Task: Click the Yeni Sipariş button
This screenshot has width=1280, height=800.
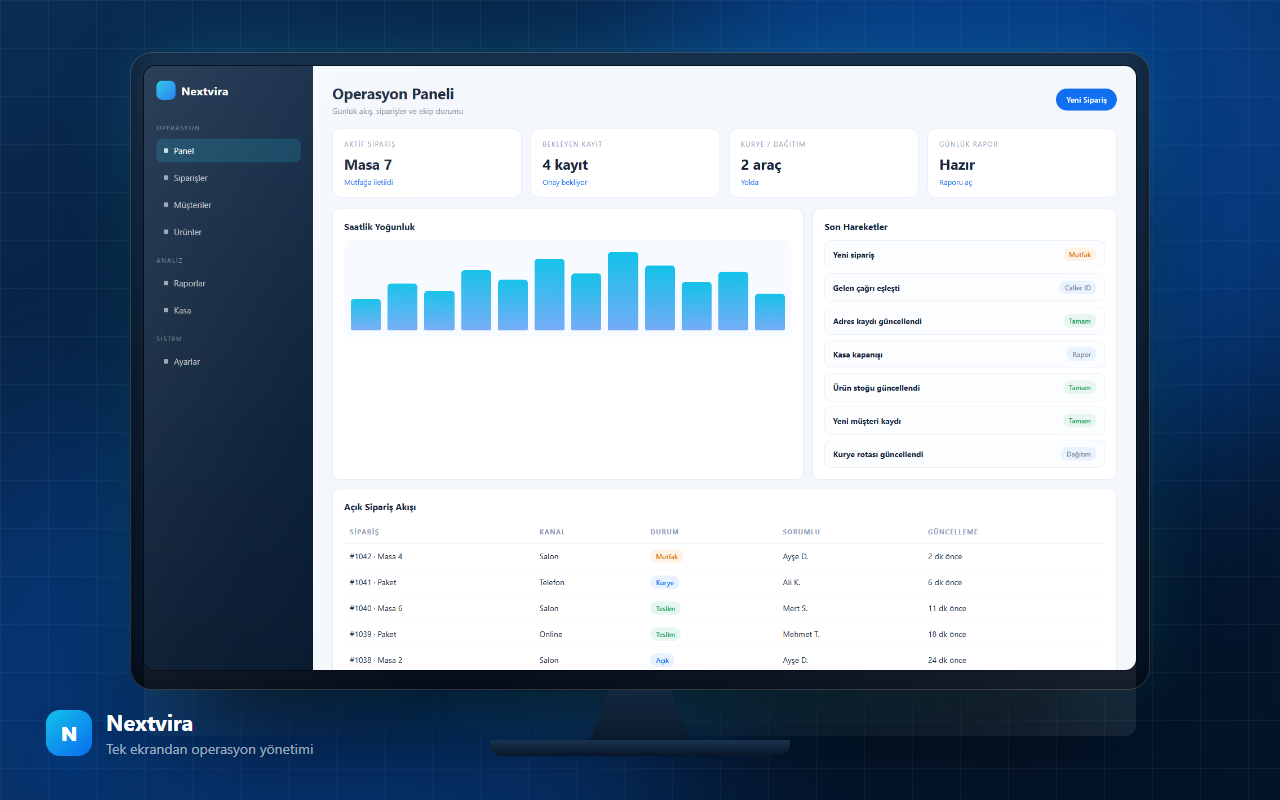Action: point(1086,100)
